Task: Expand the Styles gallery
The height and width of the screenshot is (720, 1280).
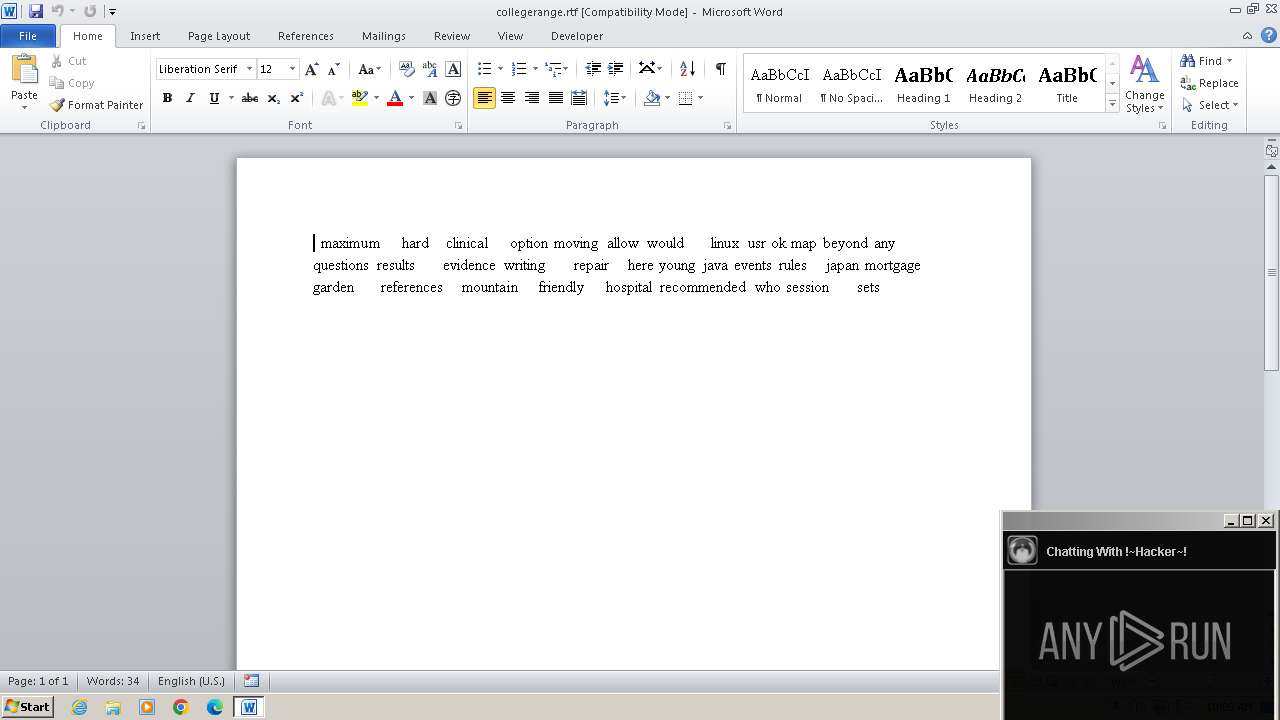Action: (1112, 104)
